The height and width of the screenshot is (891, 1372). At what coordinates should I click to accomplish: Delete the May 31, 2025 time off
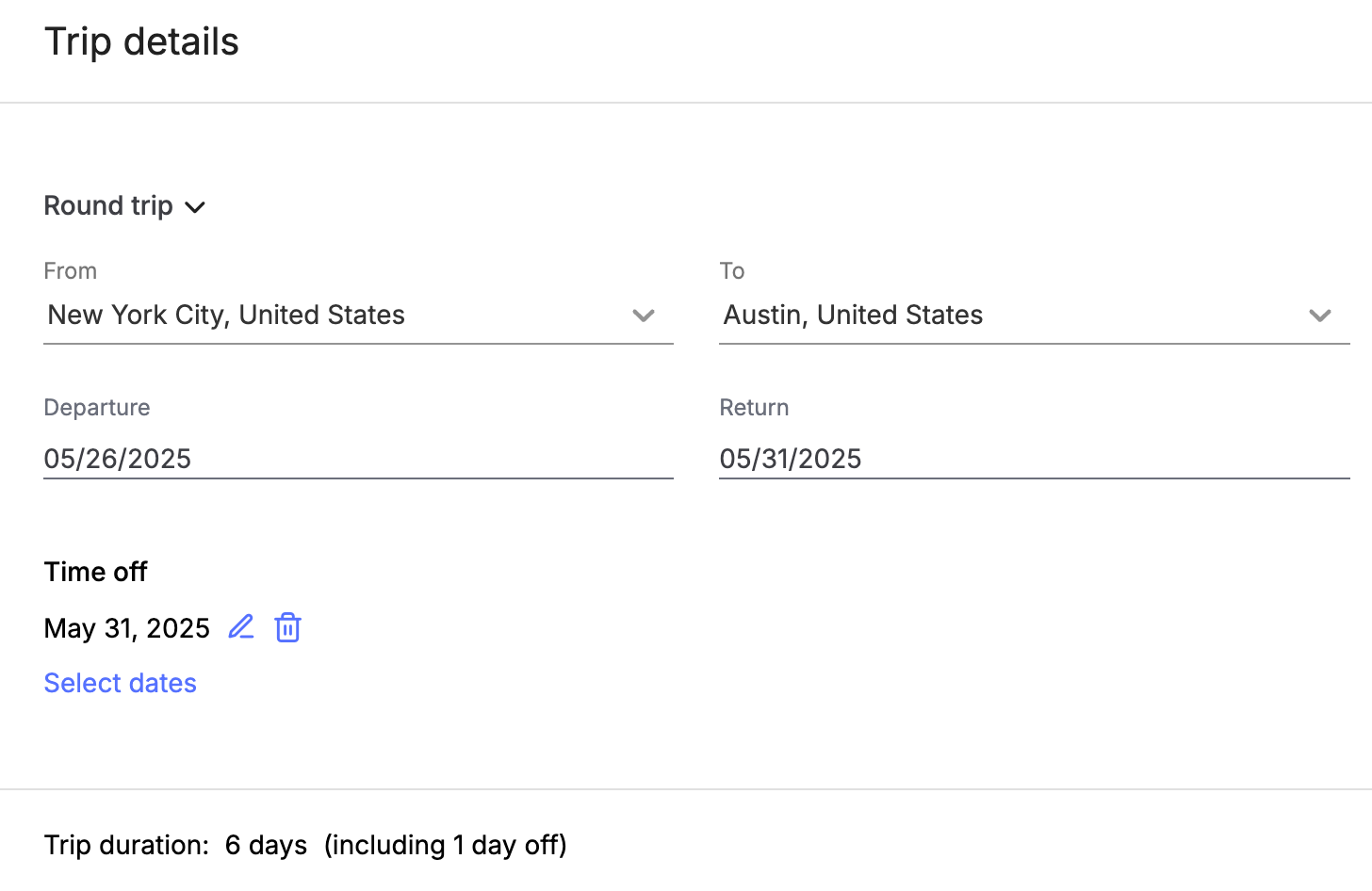(x=287, y=627)
